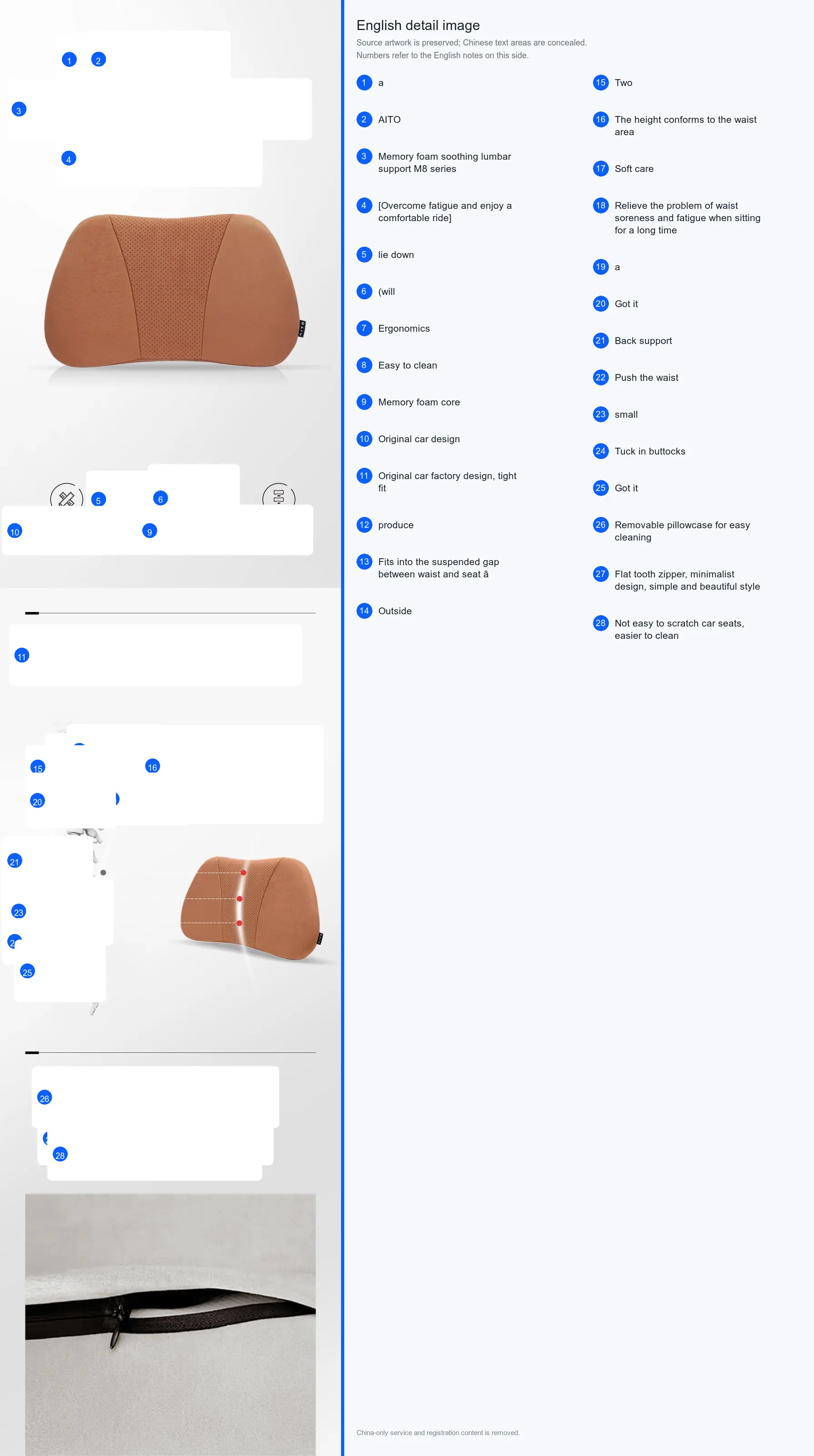
Task: Select the "Easy to clean" note
Action: click(x=408, y=365)
